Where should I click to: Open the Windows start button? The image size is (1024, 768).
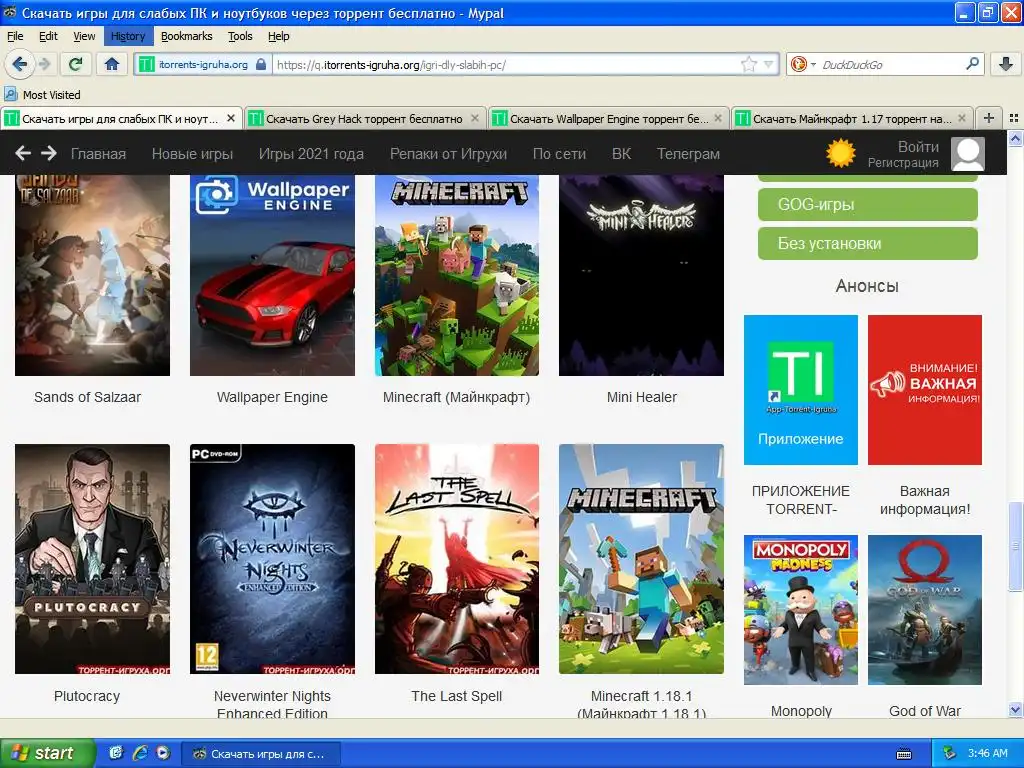(47, 753)
